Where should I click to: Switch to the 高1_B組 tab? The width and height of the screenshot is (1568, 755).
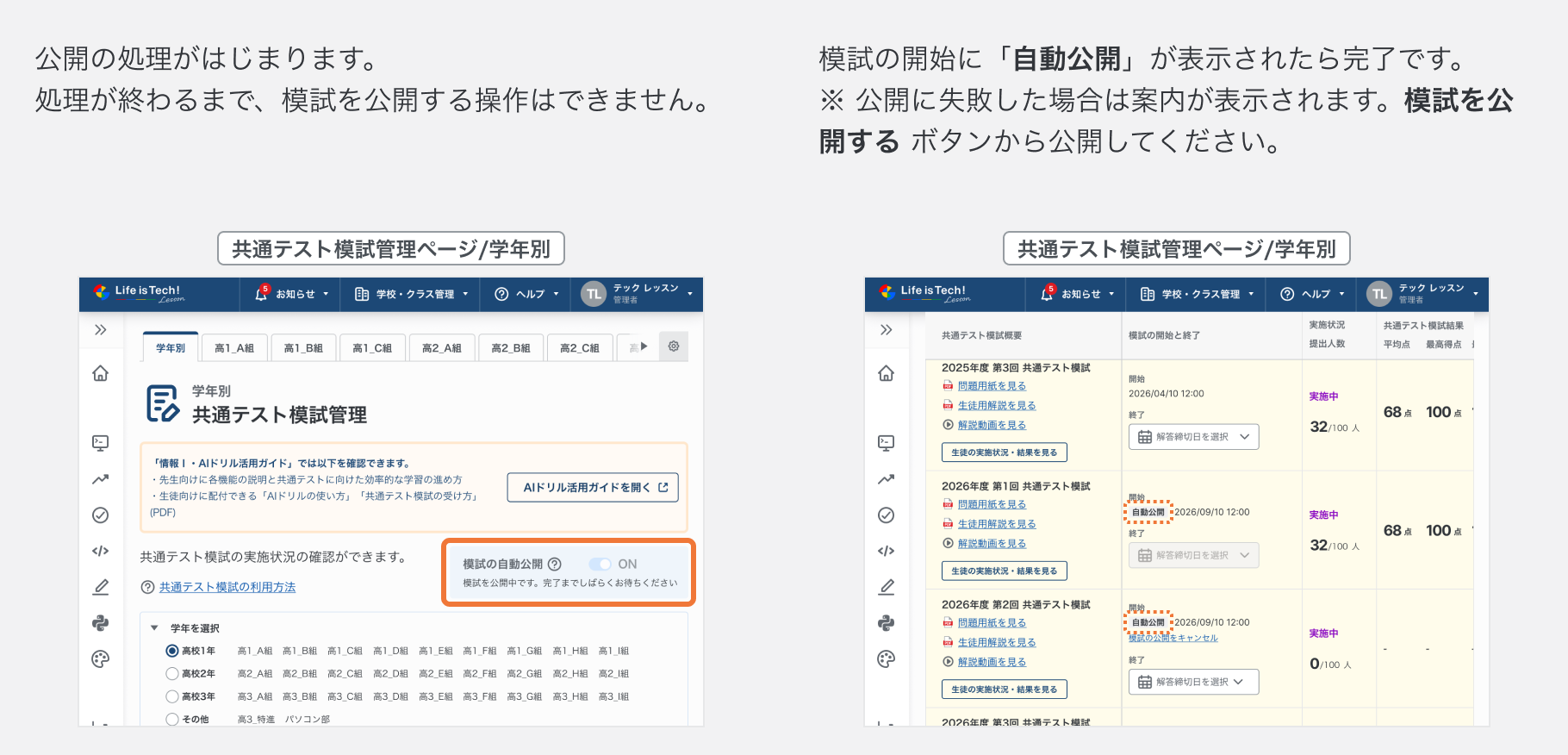(303, 348)
